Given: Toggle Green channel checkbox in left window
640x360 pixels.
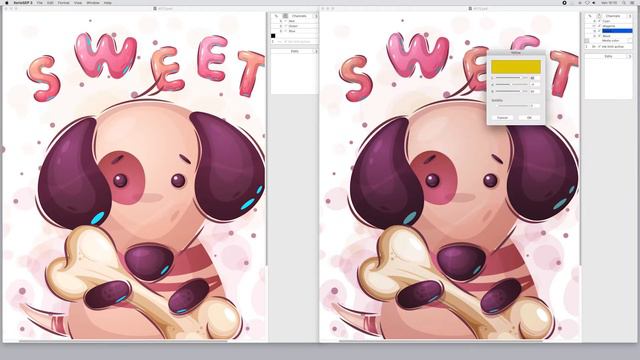Looking at the screenshot, I should 285,26.
